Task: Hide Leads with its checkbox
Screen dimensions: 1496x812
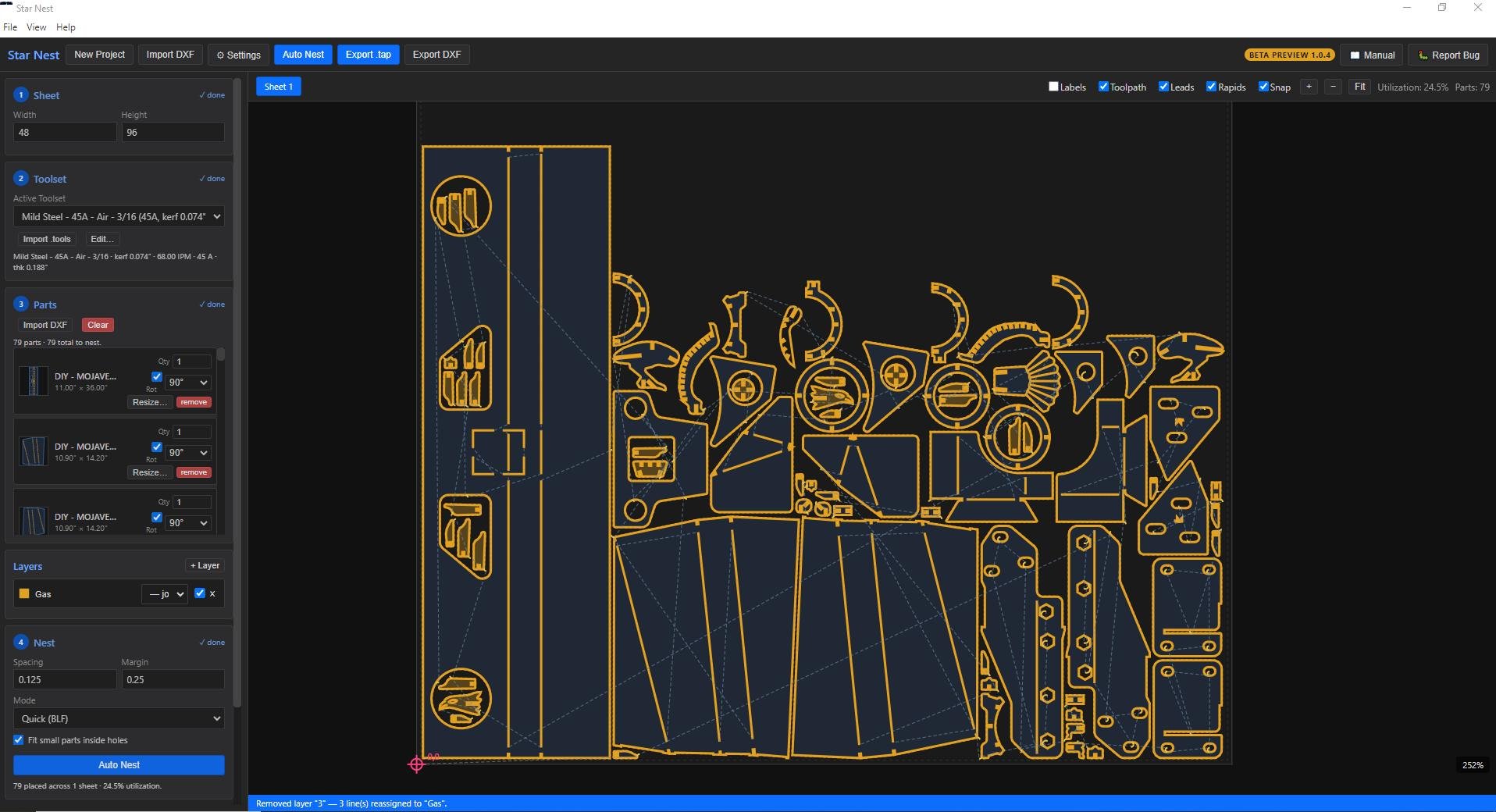Action: (x=1163, y=87)
